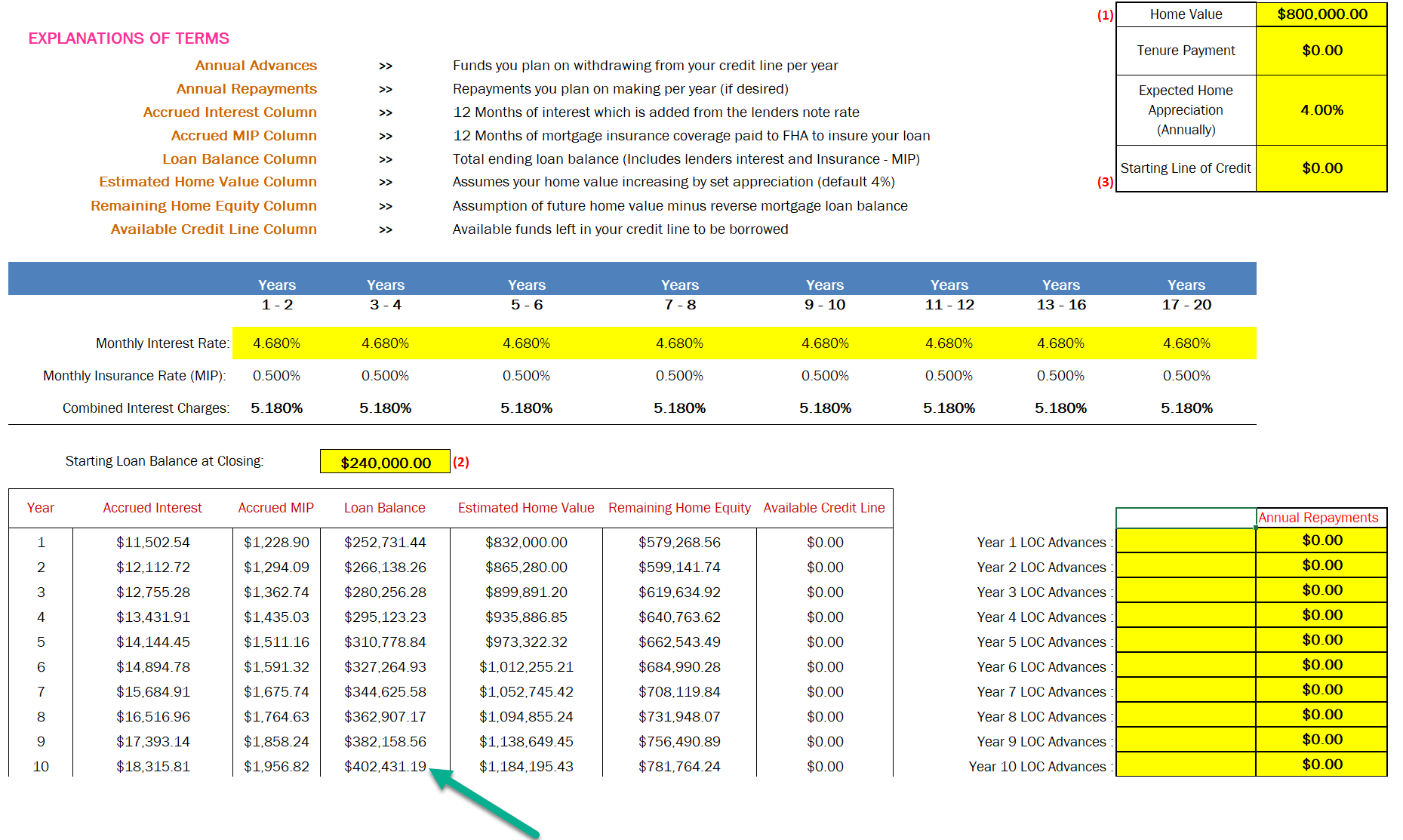Select the Monthly Interest Rate for Years 1-2
Viewport: 1403px width, 840px height.
276,343
